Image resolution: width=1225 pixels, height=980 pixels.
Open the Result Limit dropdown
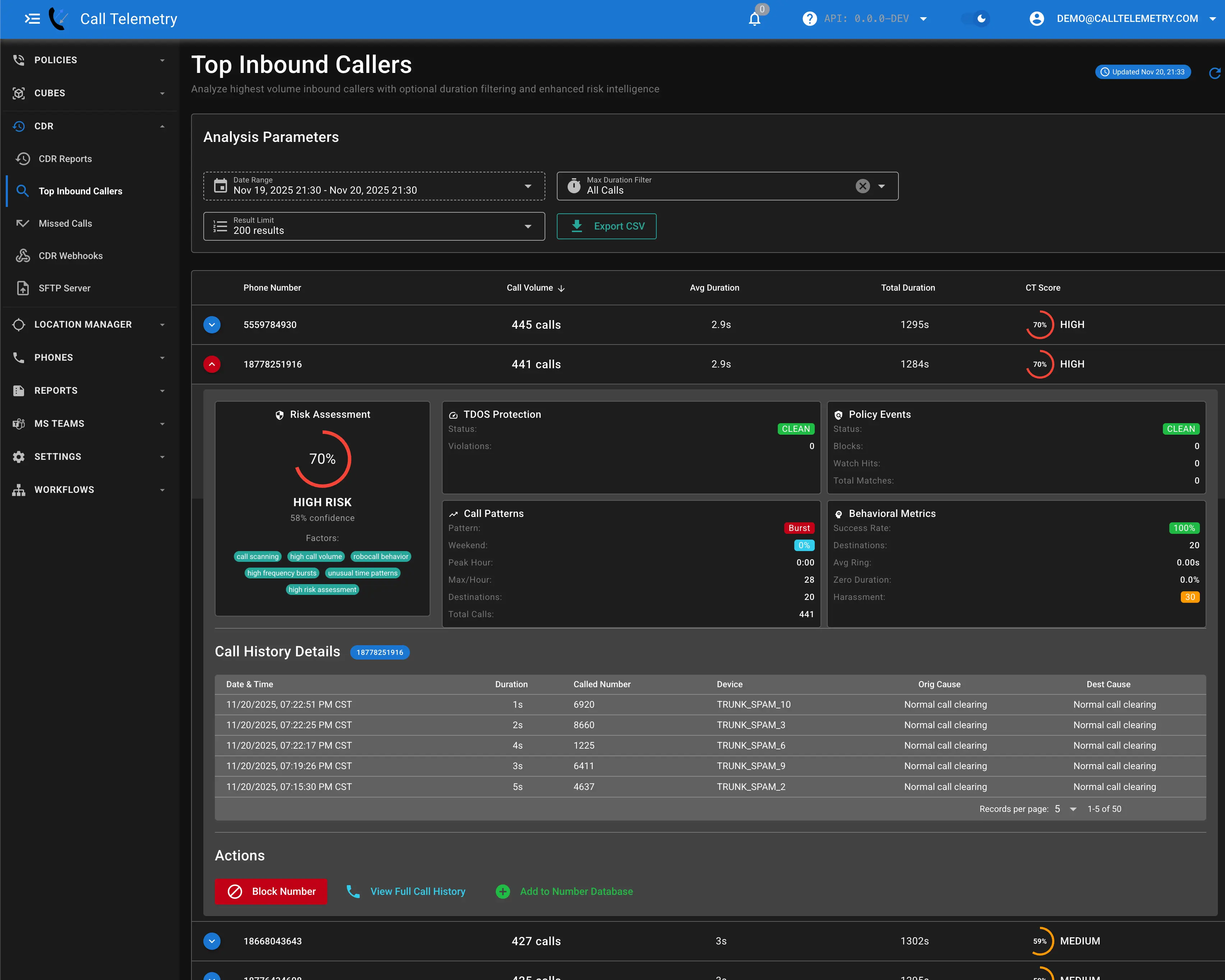click(x=374, y=226)
